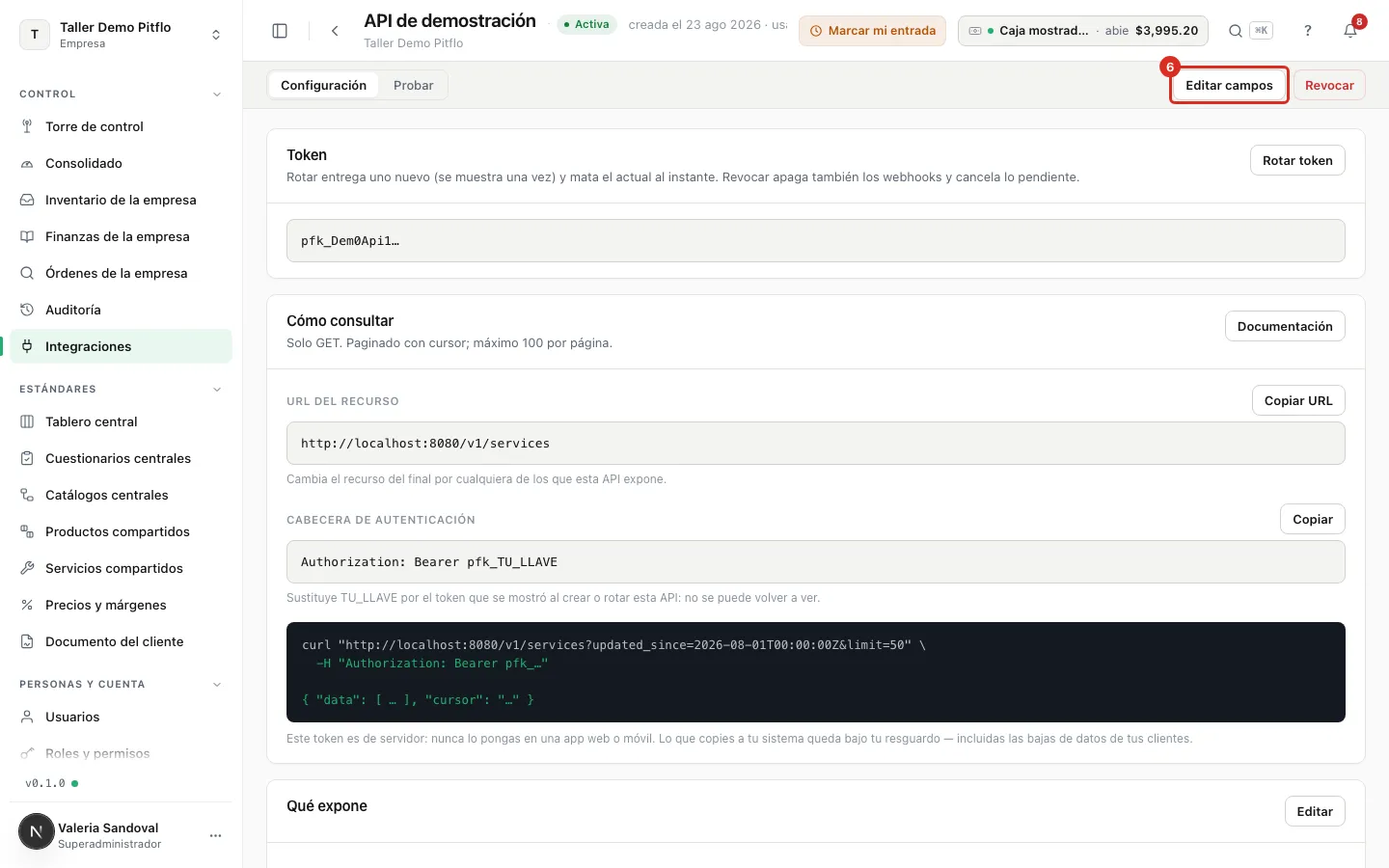1389x868 pixels.
Task: Click the v0.1.0 version label
Action: 45,783
